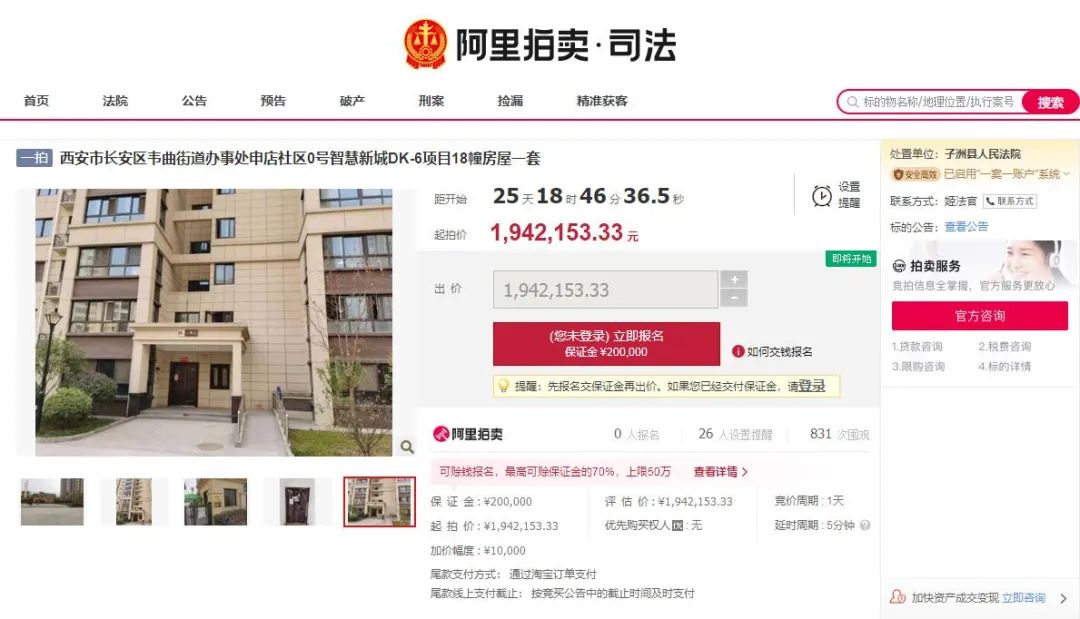Click the help icon next to 延时周期
1080x619 pixels.
pos(865,525)
